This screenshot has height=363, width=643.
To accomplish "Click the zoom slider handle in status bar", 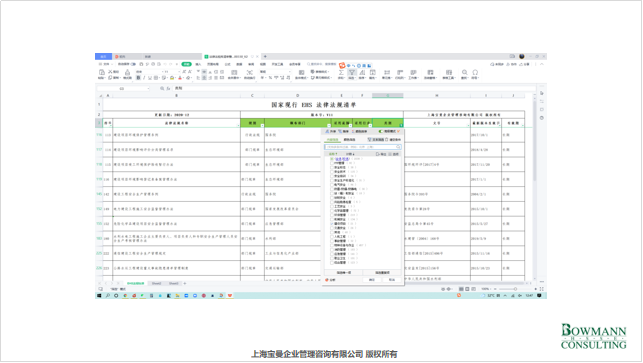I will 515,289.
